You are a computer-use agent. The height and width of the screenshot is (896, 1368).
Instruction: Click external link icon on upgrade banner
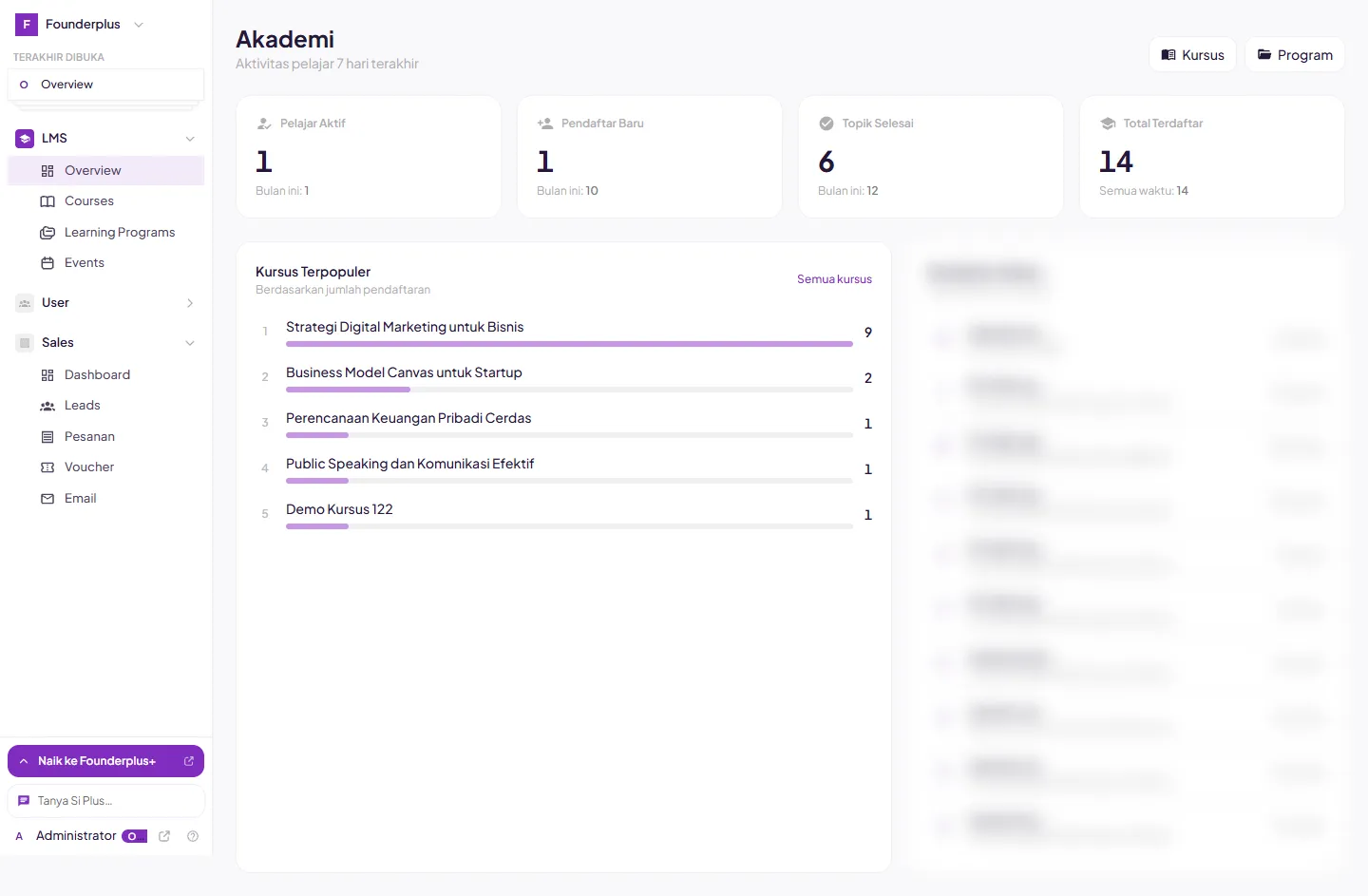(x=188, y=761)
